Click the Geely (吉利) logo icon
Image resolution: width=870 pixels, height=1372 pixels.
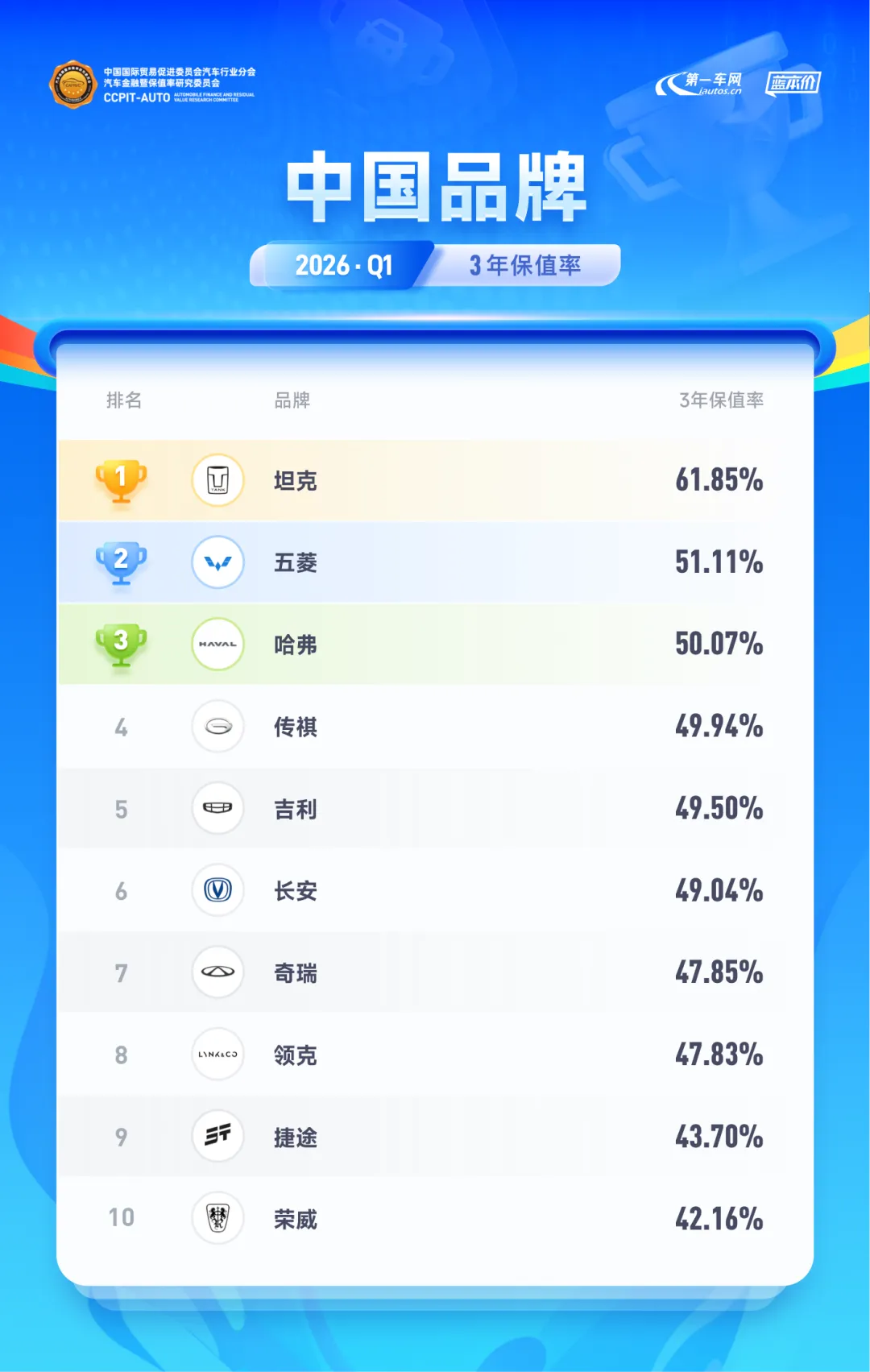217,808
